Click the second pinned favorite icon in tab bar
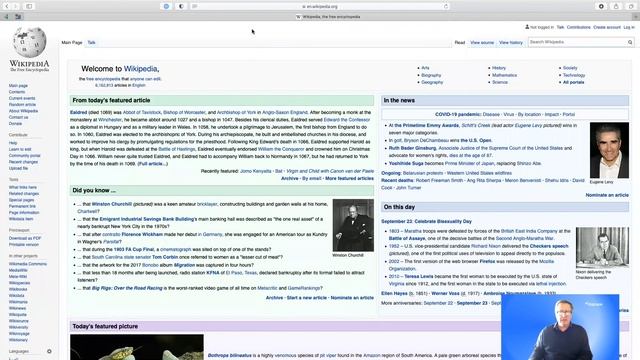 coord(18,17)
